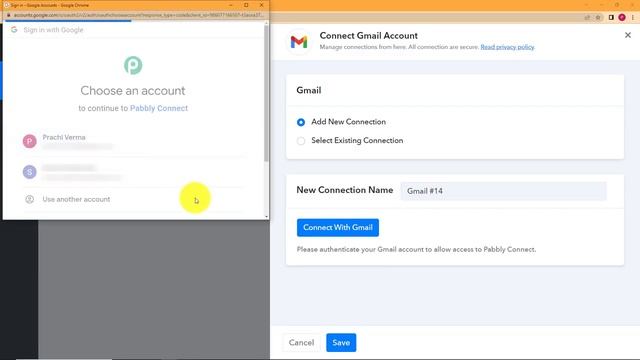Close the Connect Gmail Account panel
Viewport: 640px width, 360px height.
tap(628, 36)
